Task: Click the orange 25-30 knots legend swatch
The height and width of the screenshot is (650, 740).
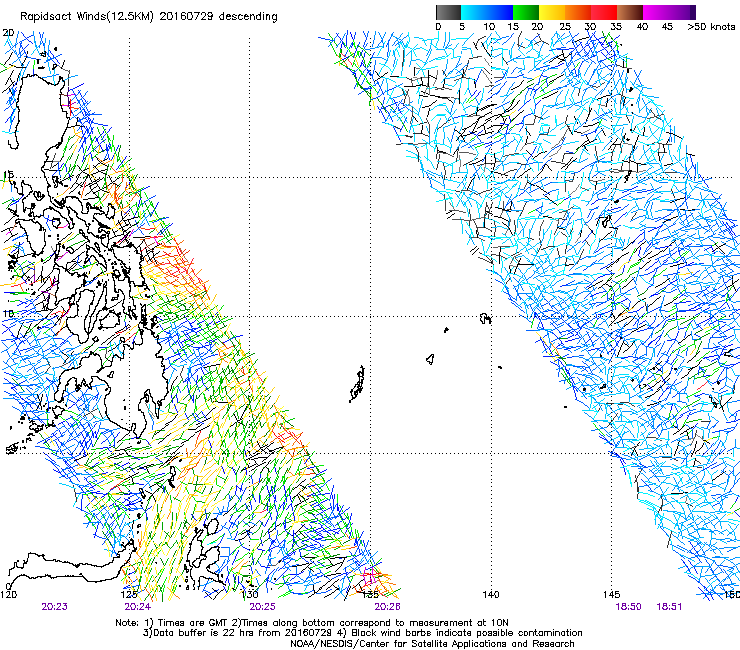Action: tap(578, 12)
